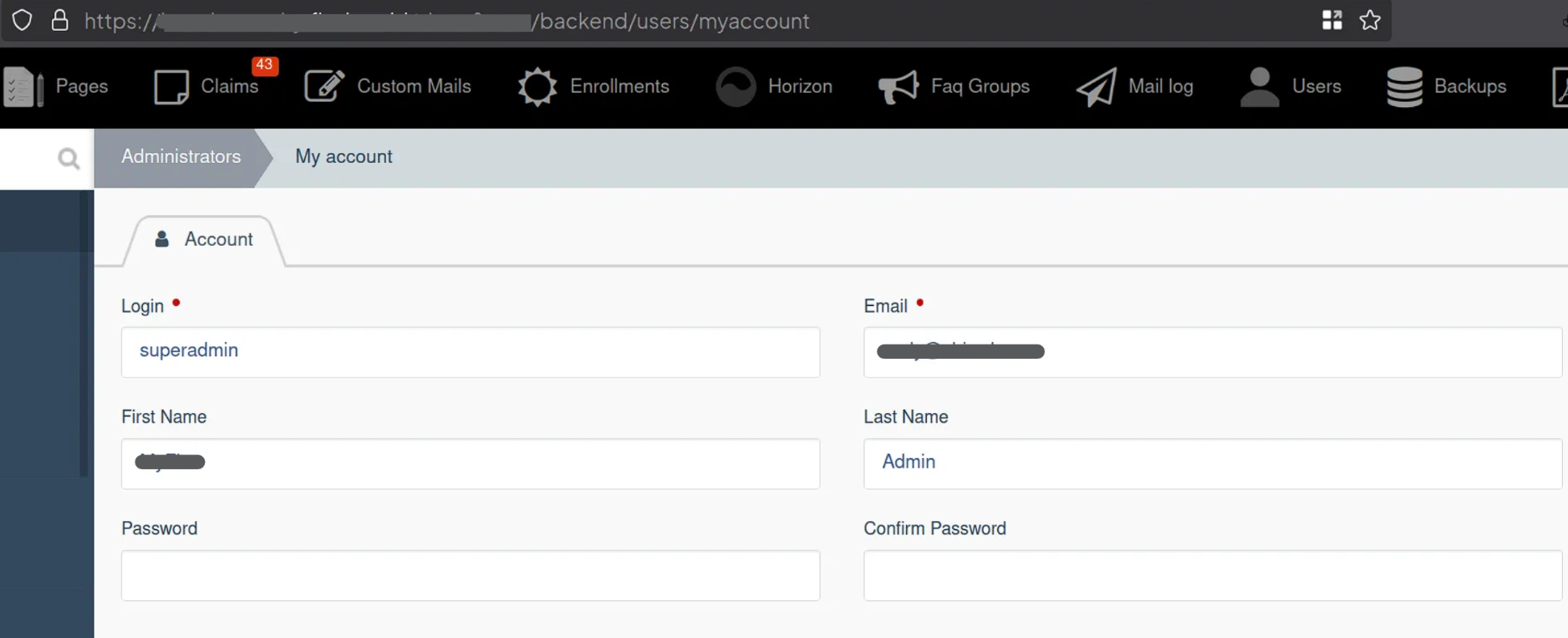
Task: Click the Email field label
Action: point(886,306)
